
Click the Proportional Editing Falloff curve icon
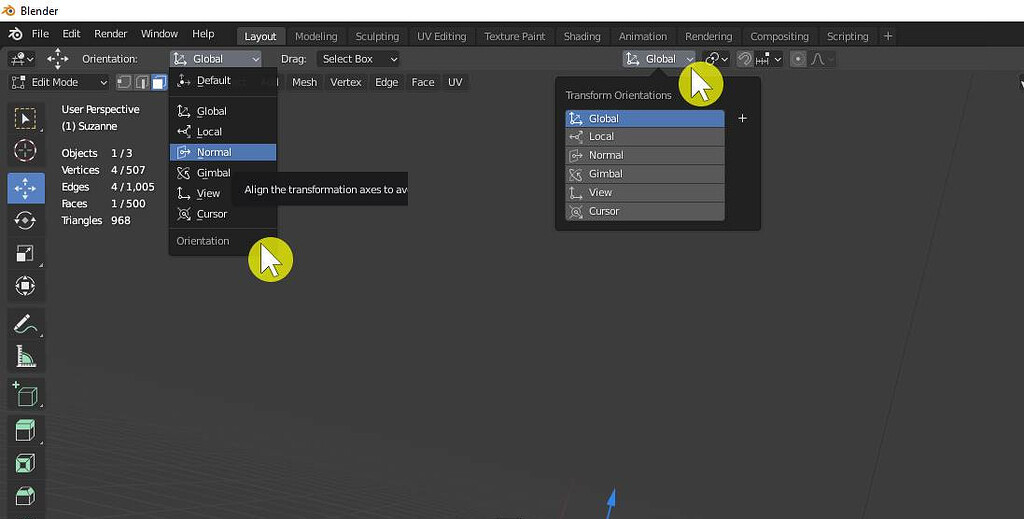coord(818,59)
